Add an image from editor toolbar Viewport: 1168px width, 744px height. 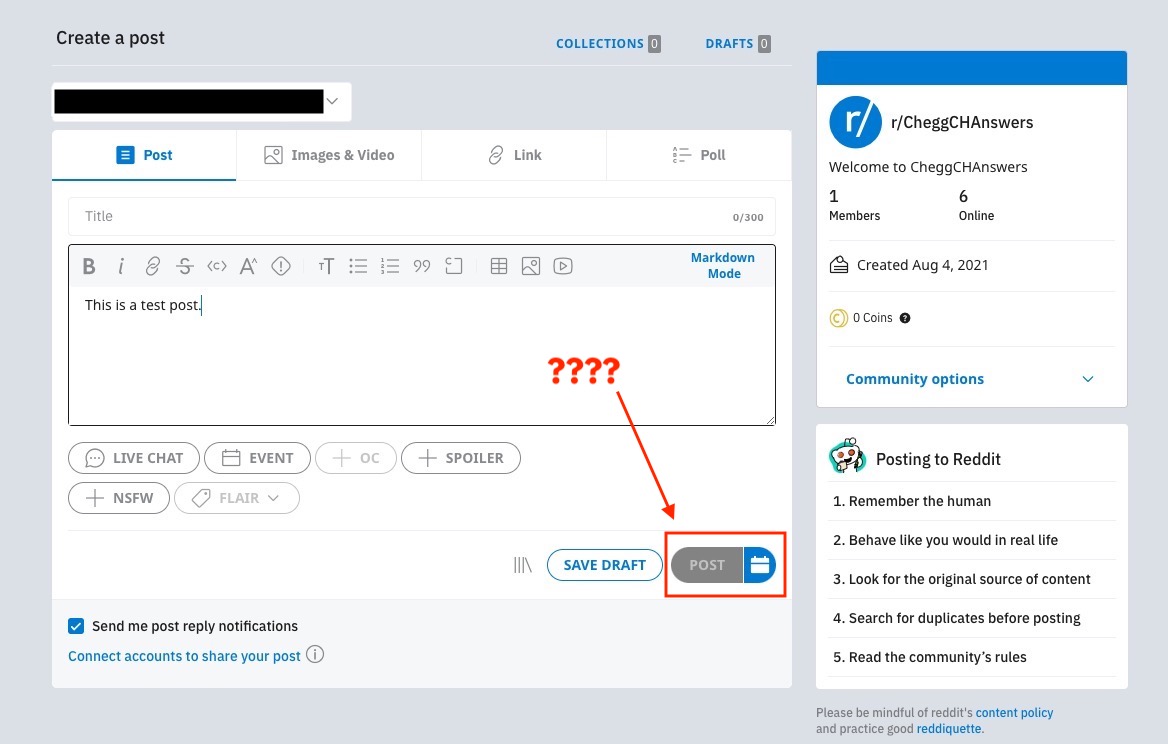[531, 266]
